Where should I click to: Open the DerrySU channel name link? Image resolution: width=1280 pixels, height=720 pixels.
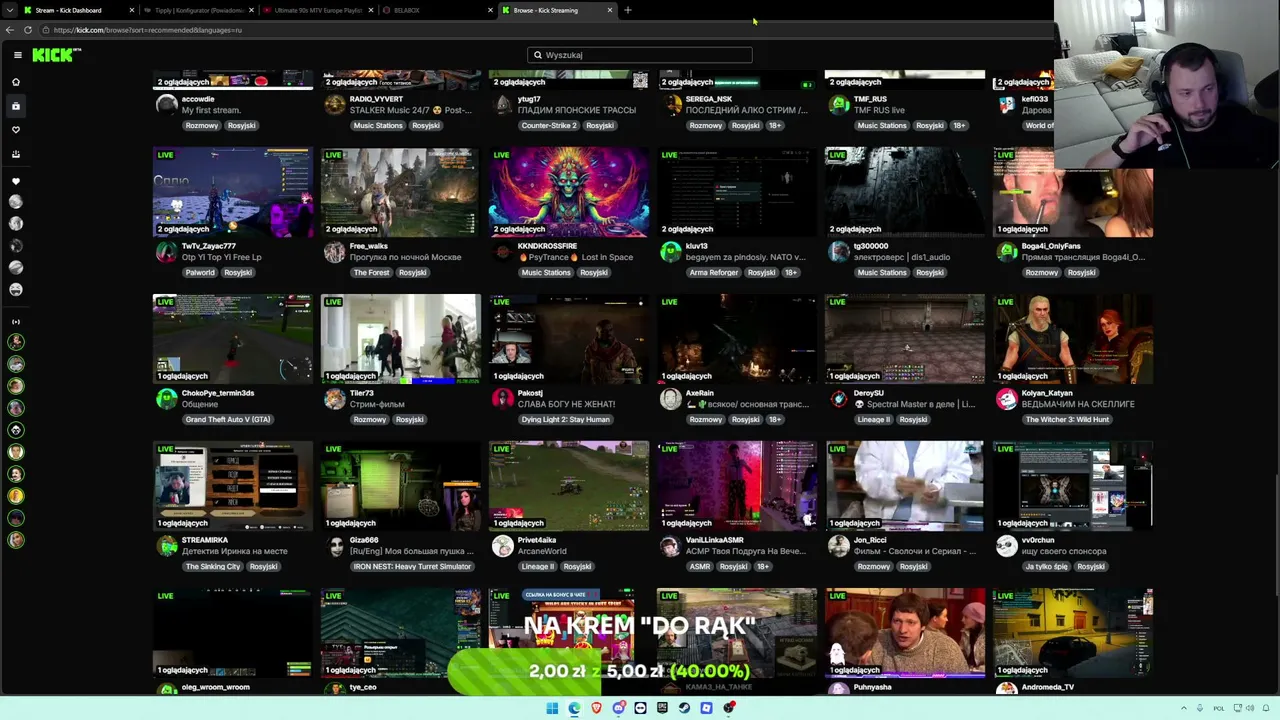point(869,393)
